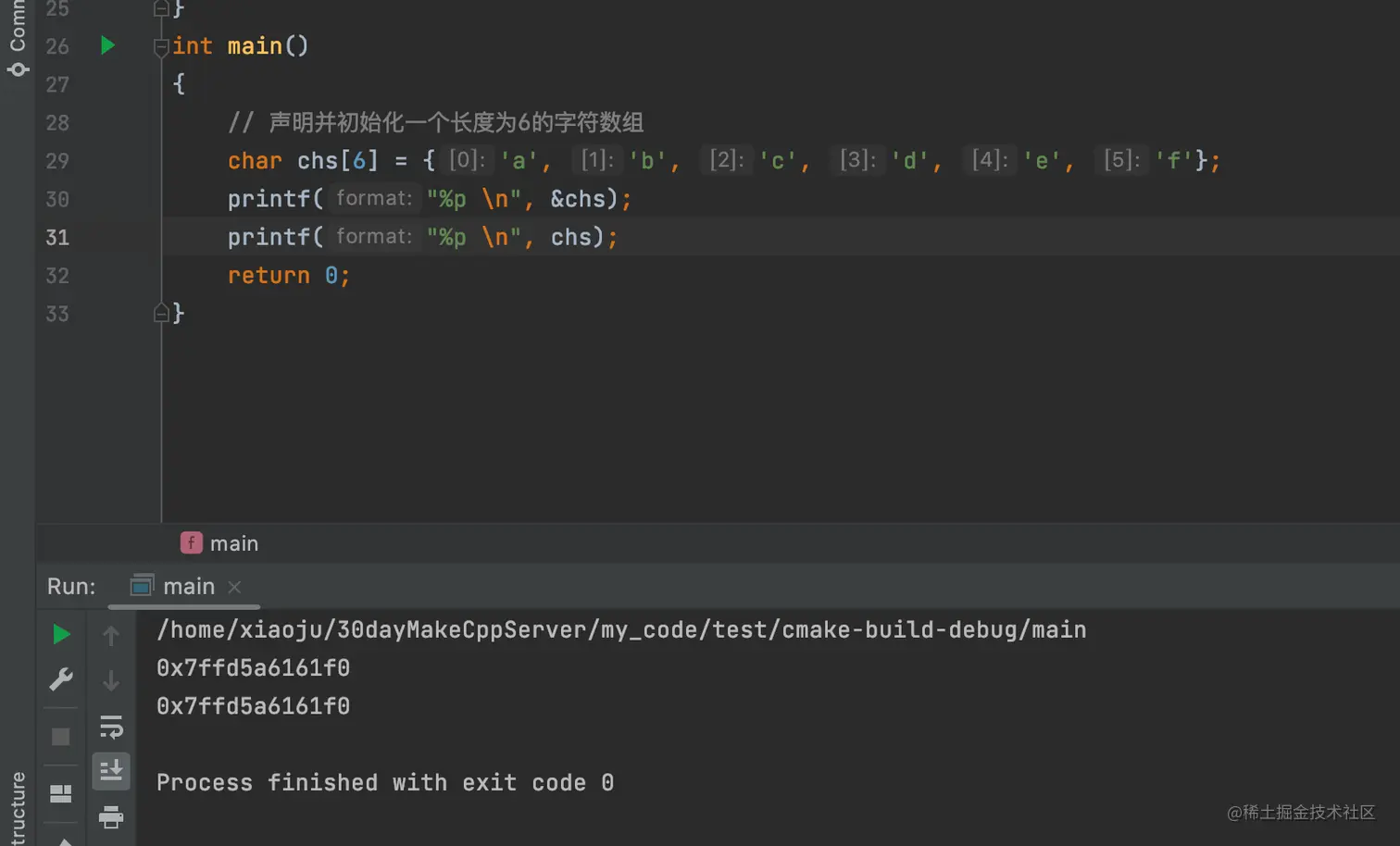Click the second 0x7ffd5a6161f0 output line
Screen dimensions: 1400x846
pyautogui.click(x=253, y=706)
